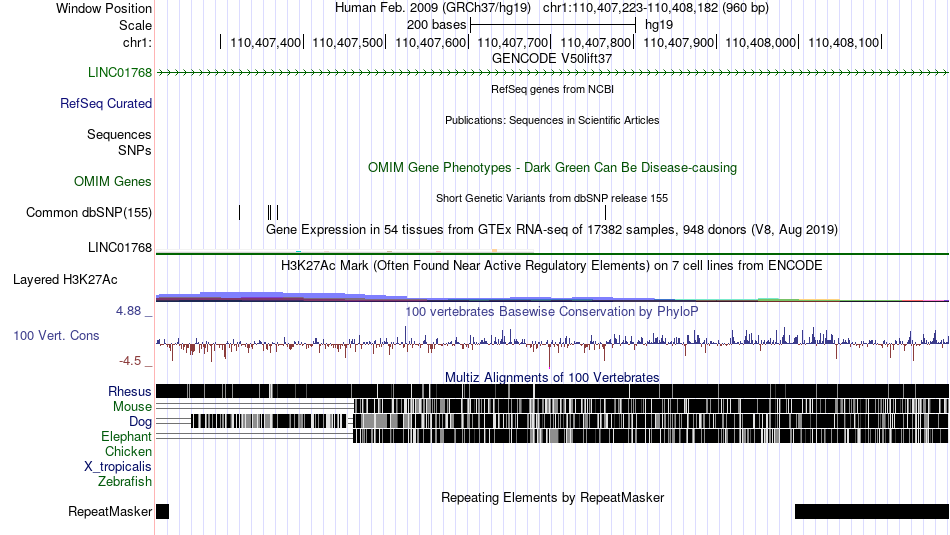
Task: Select the Dog alignment label
Action: pos(140,422)
